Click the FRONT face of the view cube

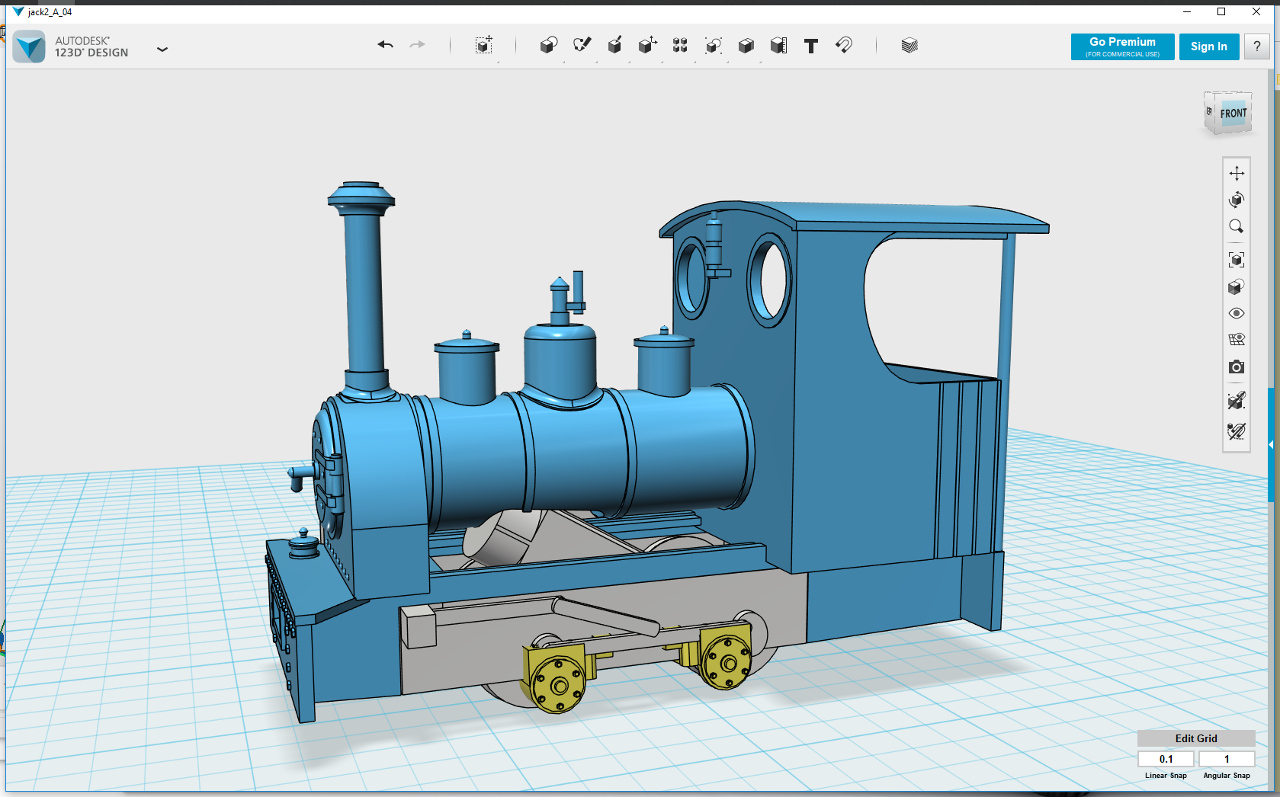[x=1233, y=114]
